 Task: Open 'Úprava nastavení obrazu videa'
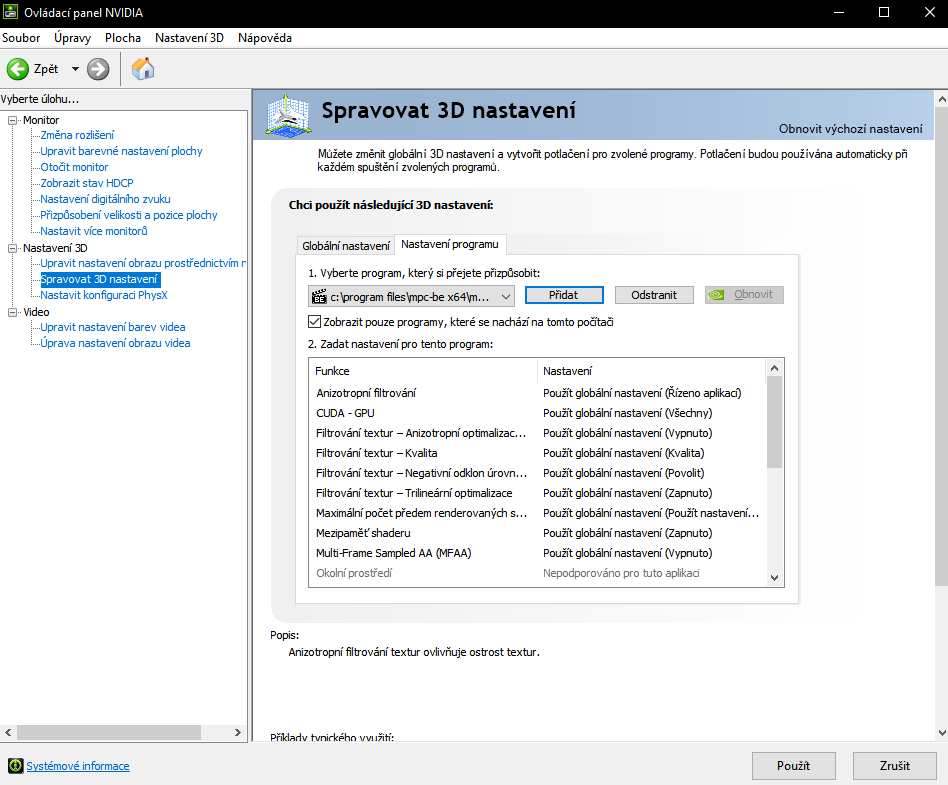pos(115,343)
